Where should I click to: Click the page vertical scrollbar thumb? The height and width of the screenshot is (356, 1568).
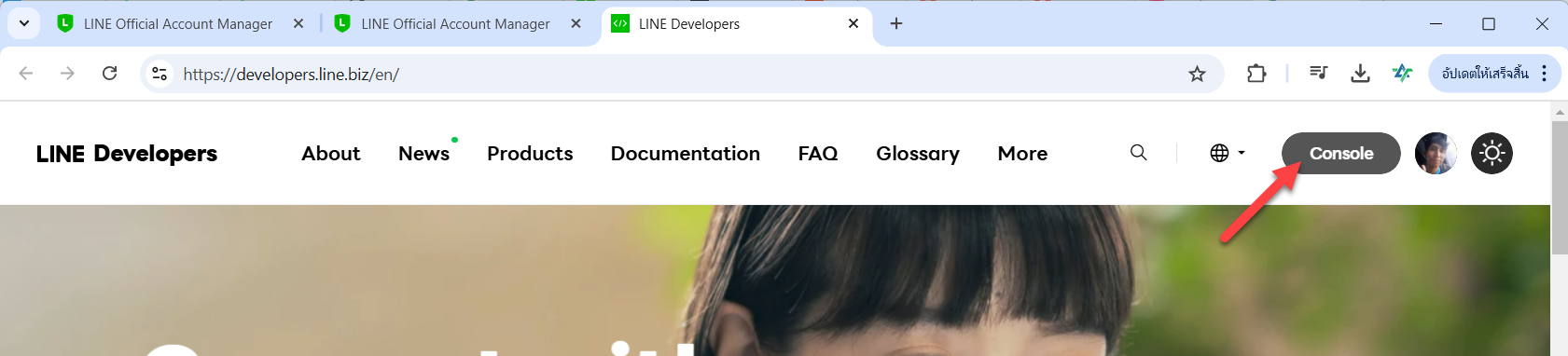(x=1560, y=187)
